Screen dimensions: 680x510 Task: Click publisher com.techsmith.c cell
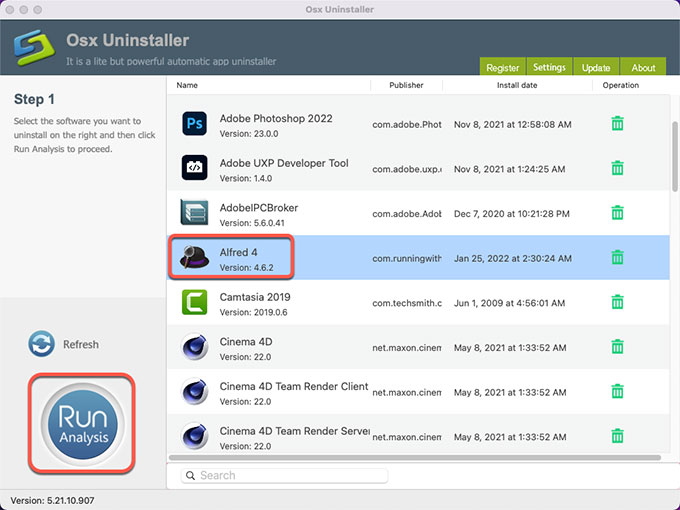pyautogui.click(x=407, y=303)
